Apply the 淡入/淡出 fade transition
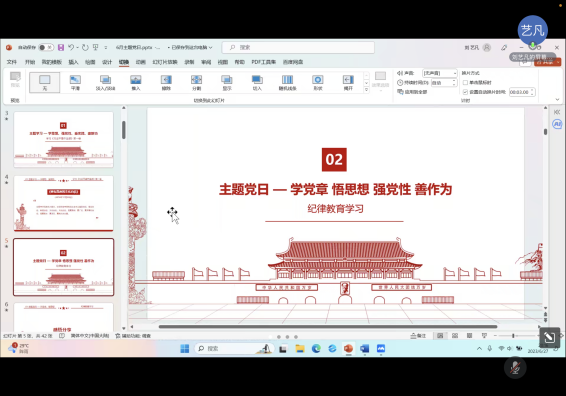 (x=105, y=82)
